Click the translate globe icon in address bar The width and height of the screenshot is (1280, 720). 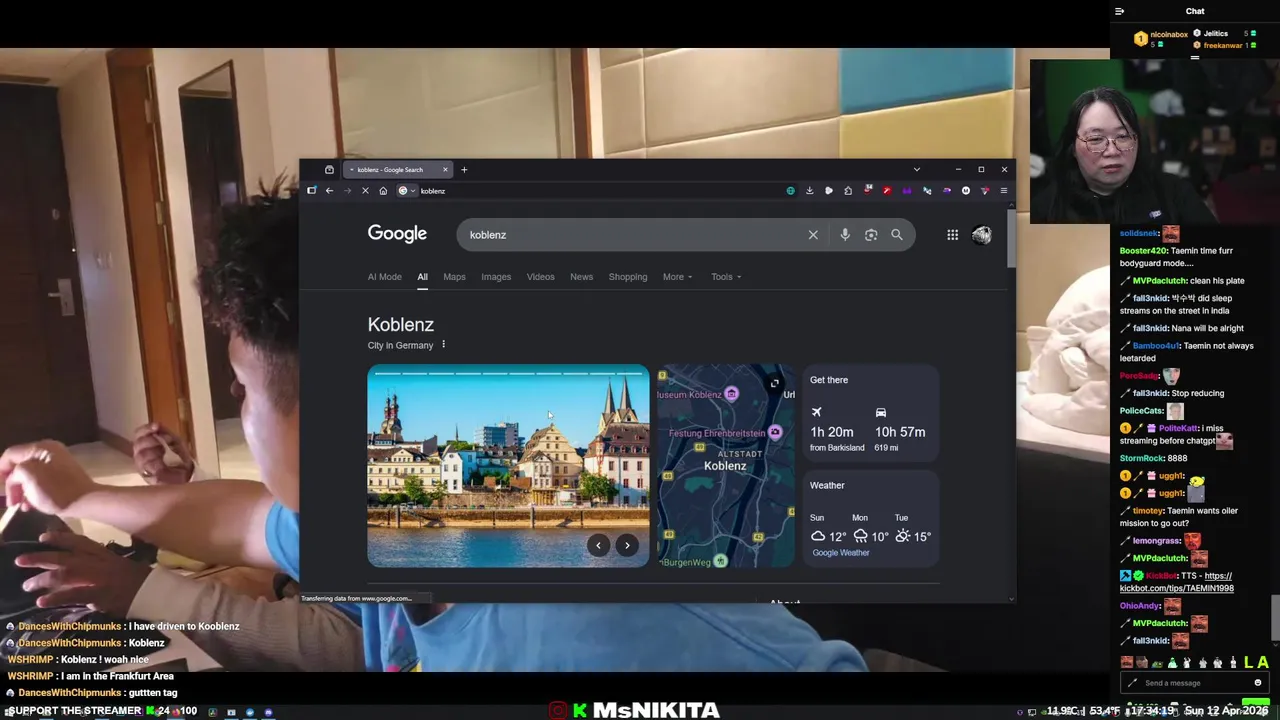pyautogui.click(x=790, y=191)
